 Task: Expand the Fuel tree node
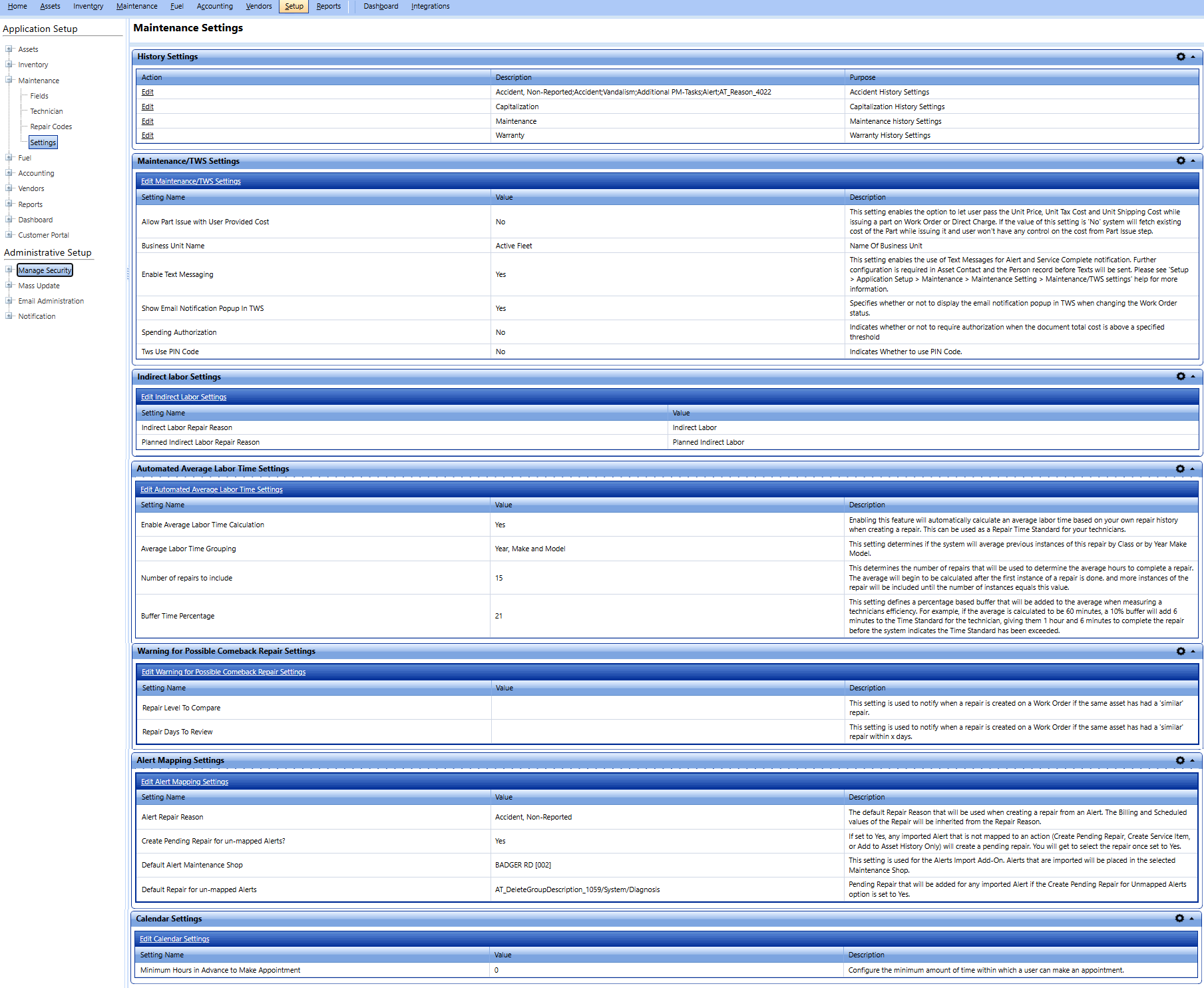[9, 157]
